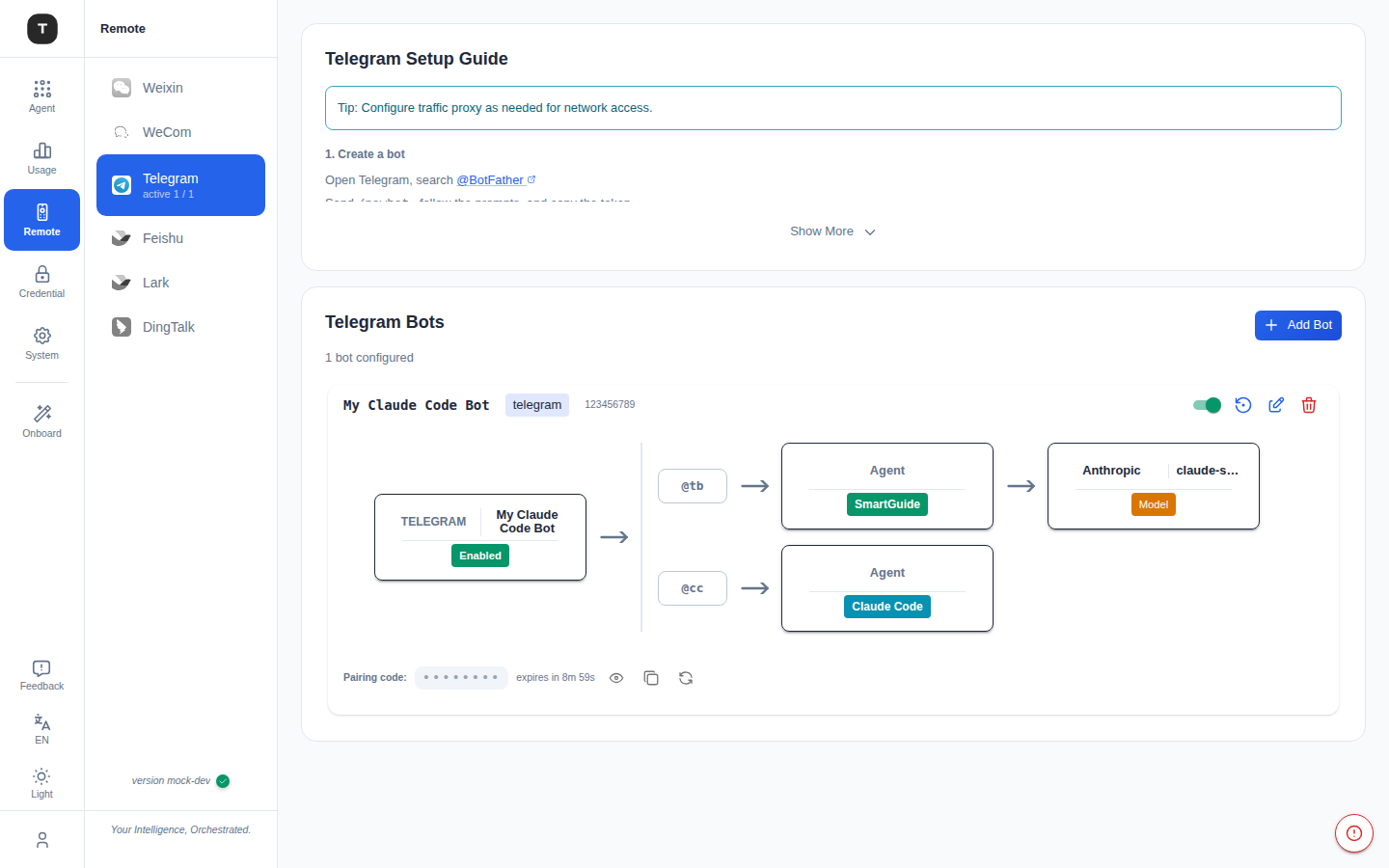Click the proxy tip banner

[x=833, y=108]
